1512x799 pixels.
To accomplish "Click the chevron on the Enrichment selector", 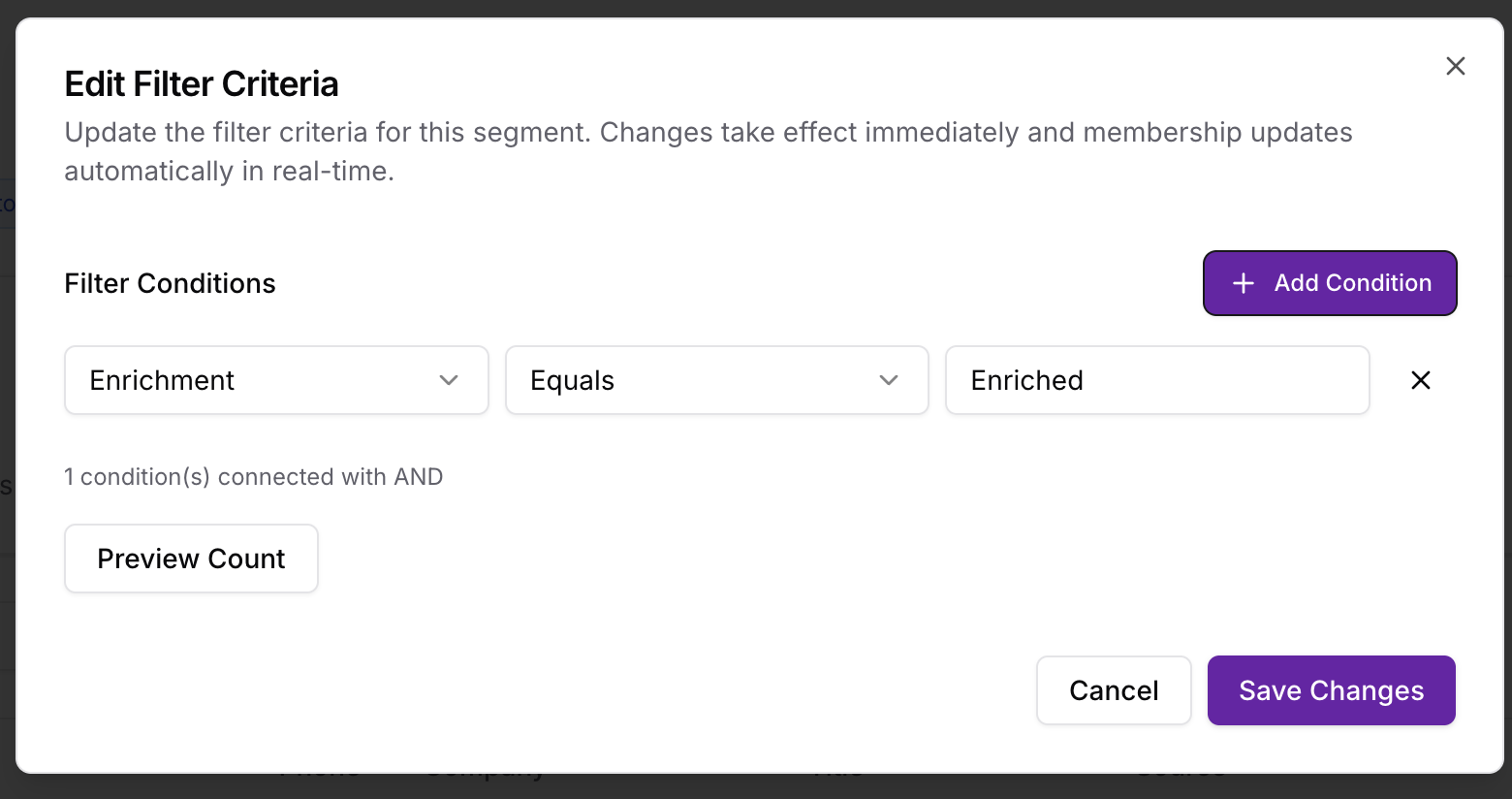I will click(x=449, y=380).
